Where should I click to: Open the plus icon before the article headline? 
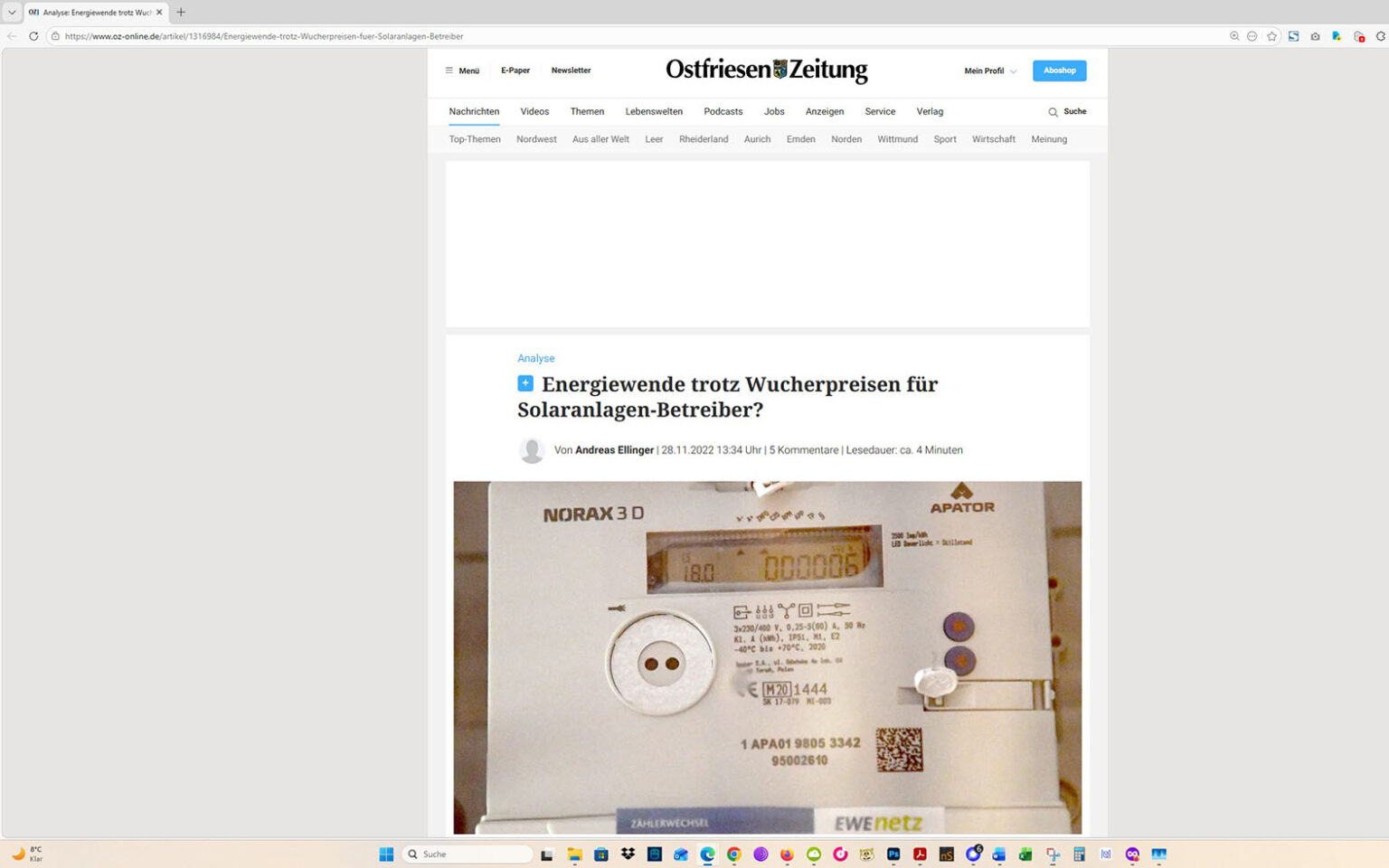pyautogui.click(x=524, y=383)
